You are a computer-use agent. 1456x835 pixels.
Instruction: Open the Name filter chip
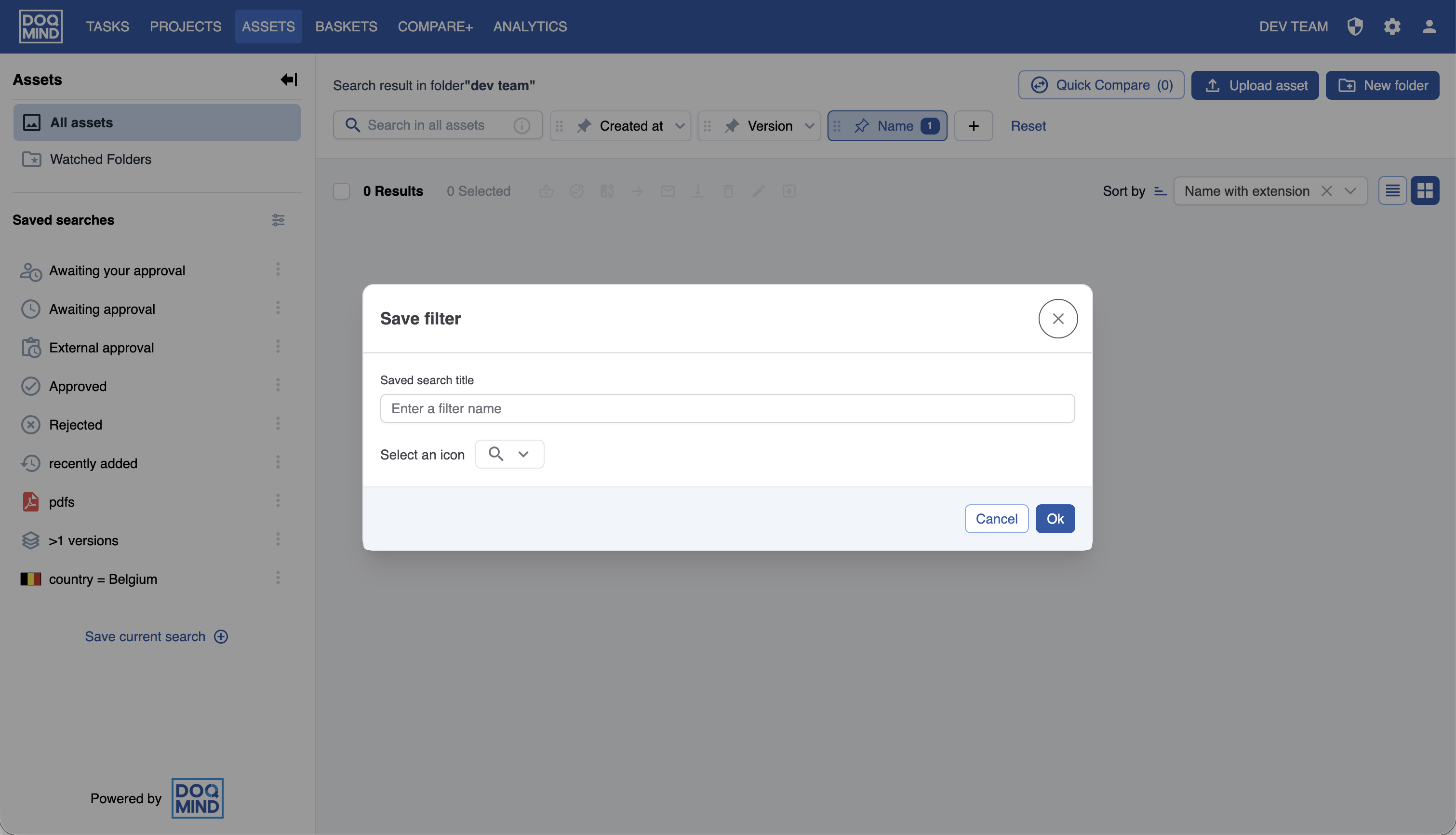(887, 126)
